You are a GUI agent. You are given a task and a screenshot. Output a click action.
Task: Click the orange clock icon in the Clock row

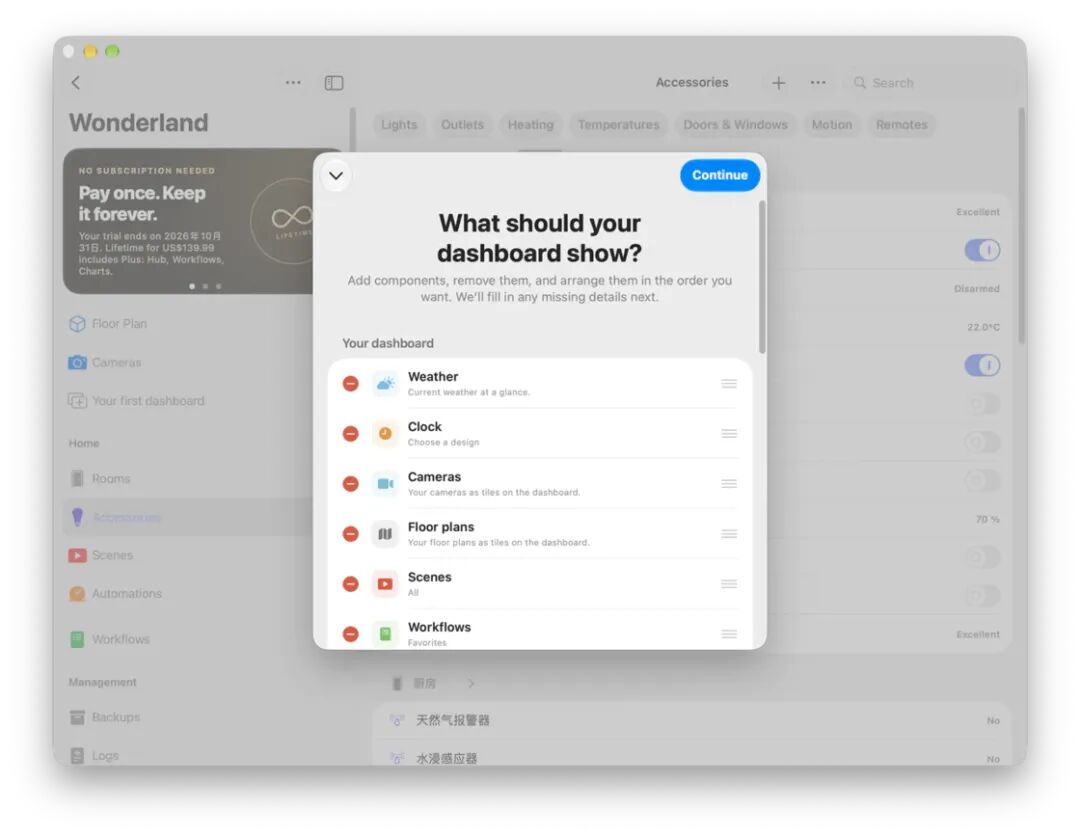point(385,434)
